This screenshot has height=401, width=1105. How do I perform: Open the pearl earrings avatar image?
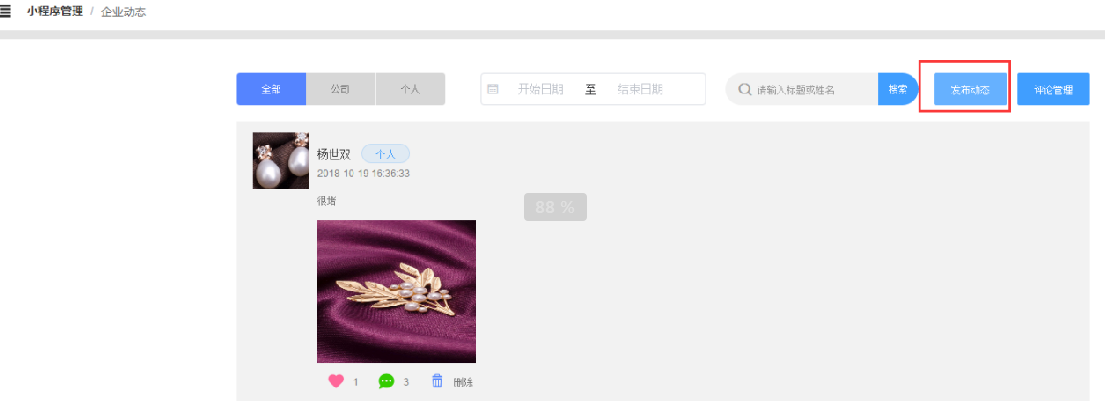[280, 160]
